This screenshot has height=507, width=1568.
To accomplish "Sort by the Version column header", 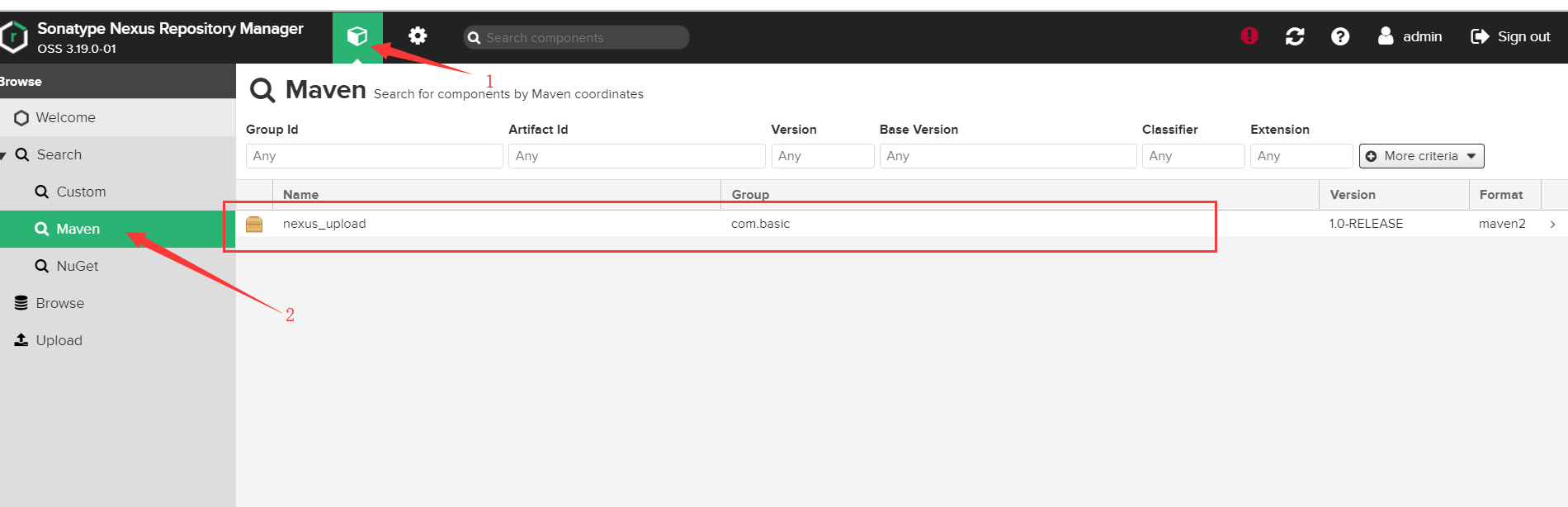I will [1394, 195].
